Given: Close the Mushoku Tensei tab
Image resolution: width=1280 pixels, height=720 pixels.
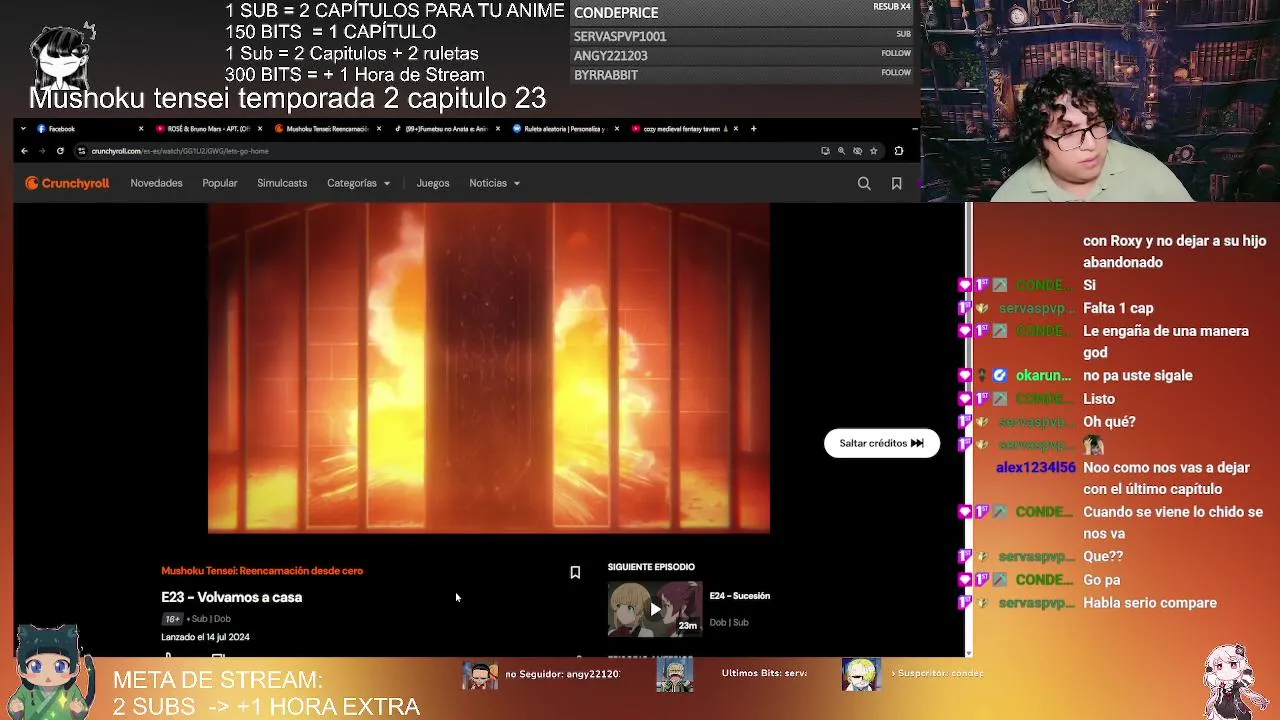Looking at the screenshot, I should coord(379,128).
